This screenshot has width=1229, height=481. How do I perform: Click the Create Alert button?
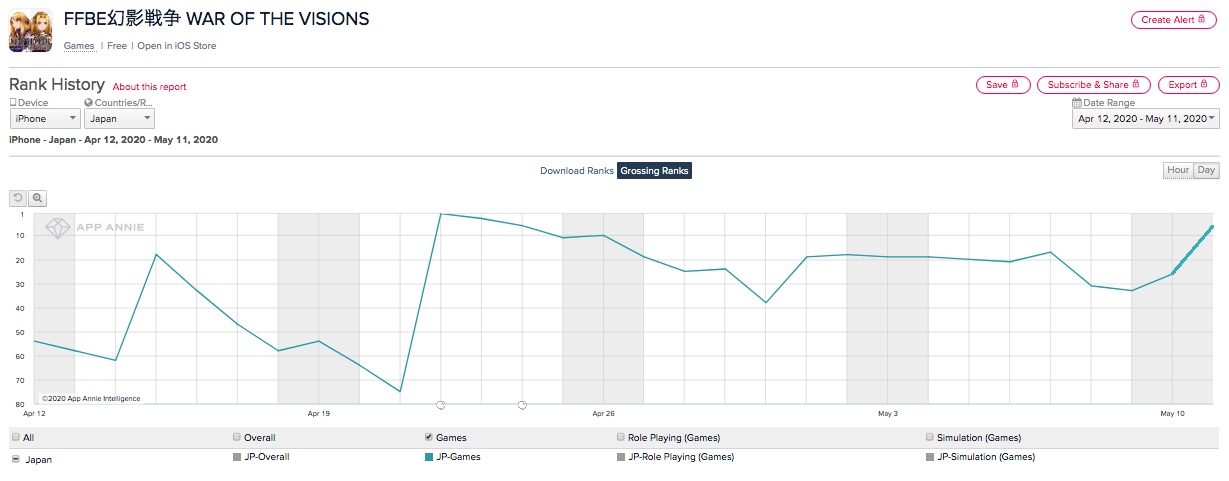pos(1175,20)
